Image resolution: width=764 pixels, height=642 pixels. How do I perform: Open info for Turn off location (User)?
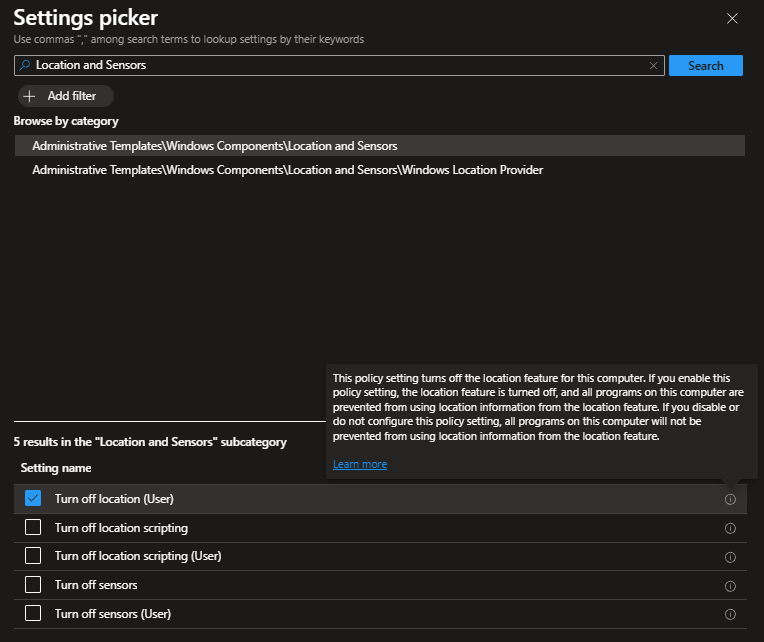730,499
